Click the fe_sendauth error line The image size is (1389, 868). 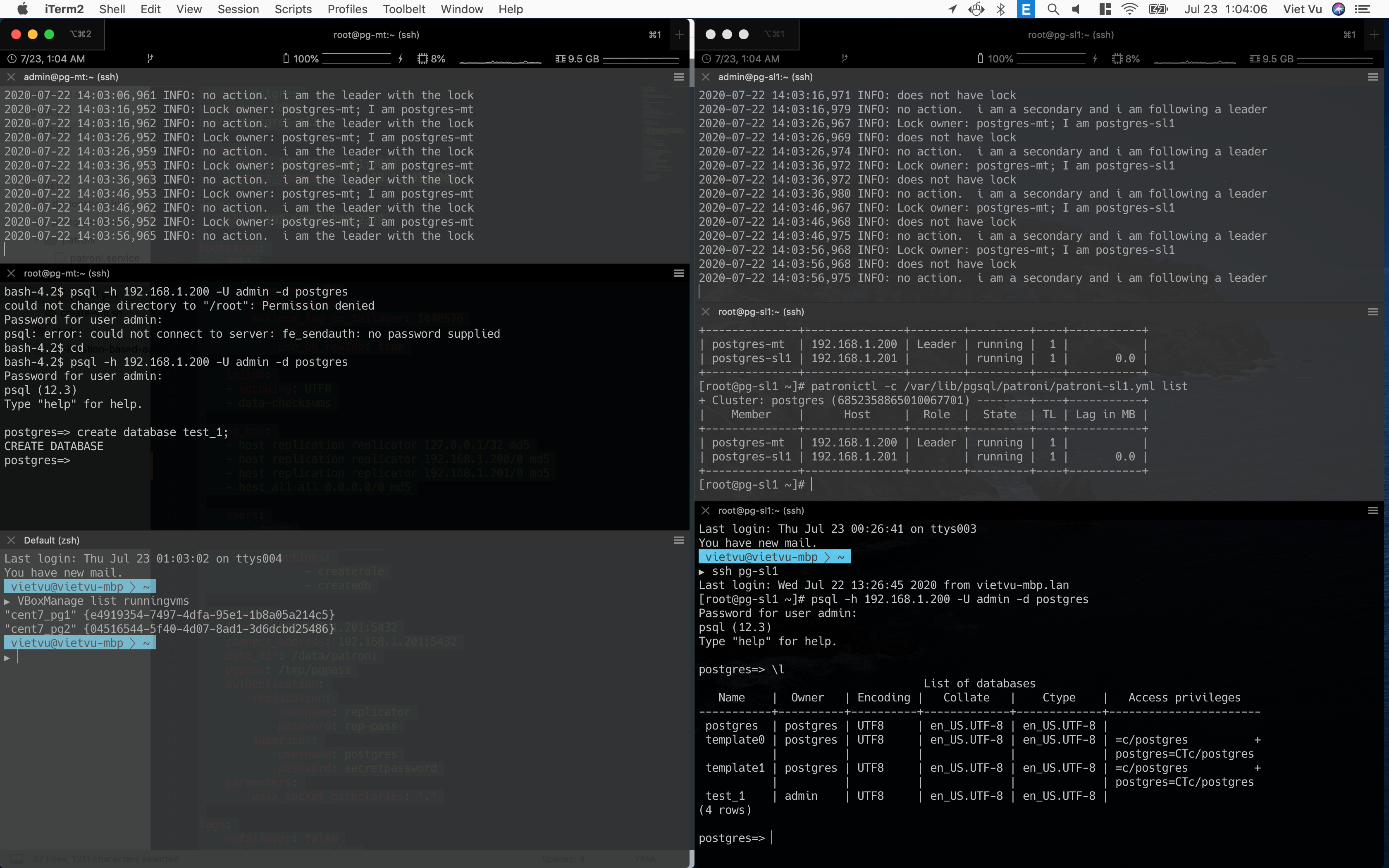click(x=252, y=334)
